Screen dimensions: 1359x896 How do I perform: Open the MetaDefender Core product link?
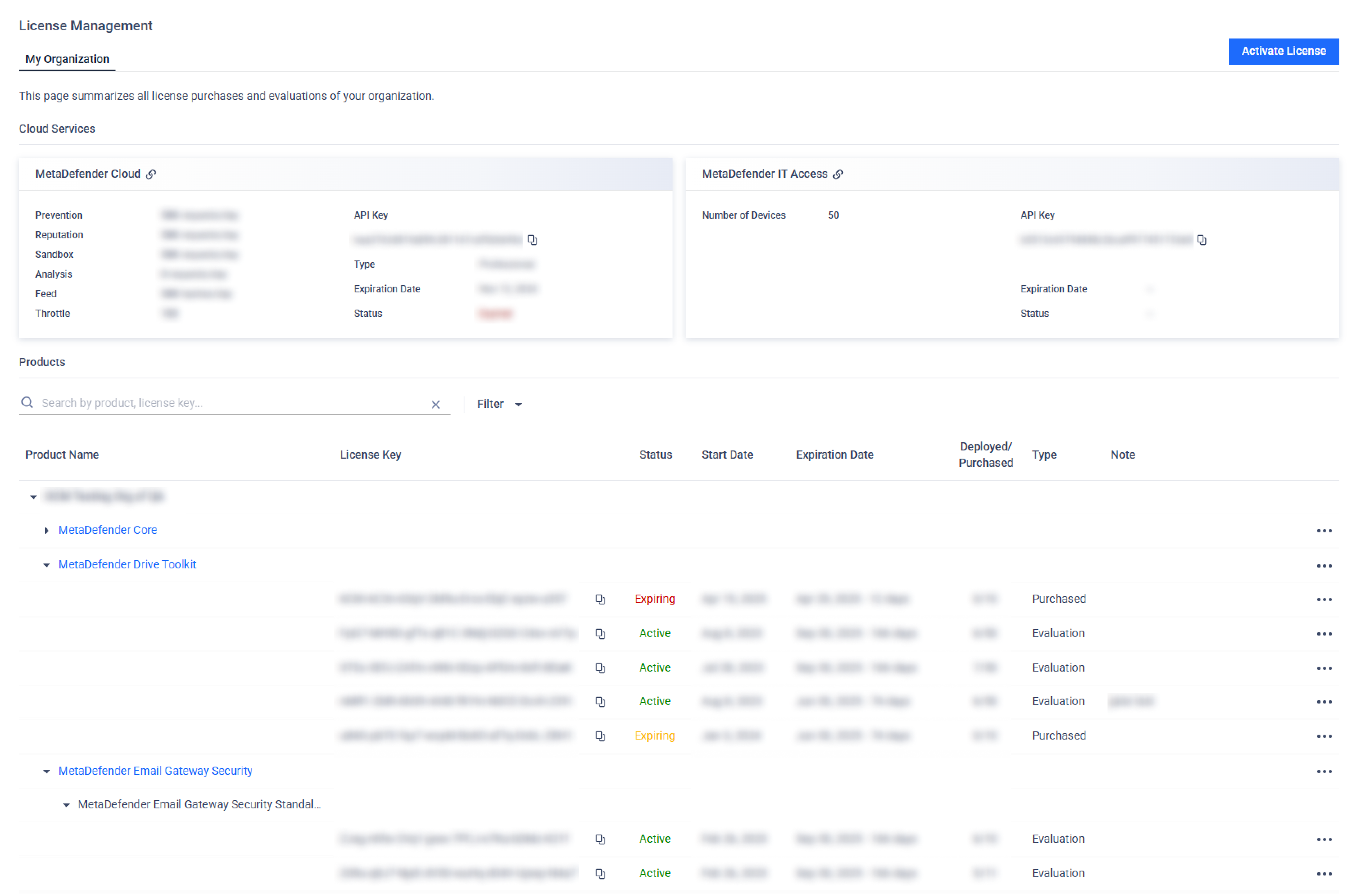pyautogui.click(x=107, y=530)
